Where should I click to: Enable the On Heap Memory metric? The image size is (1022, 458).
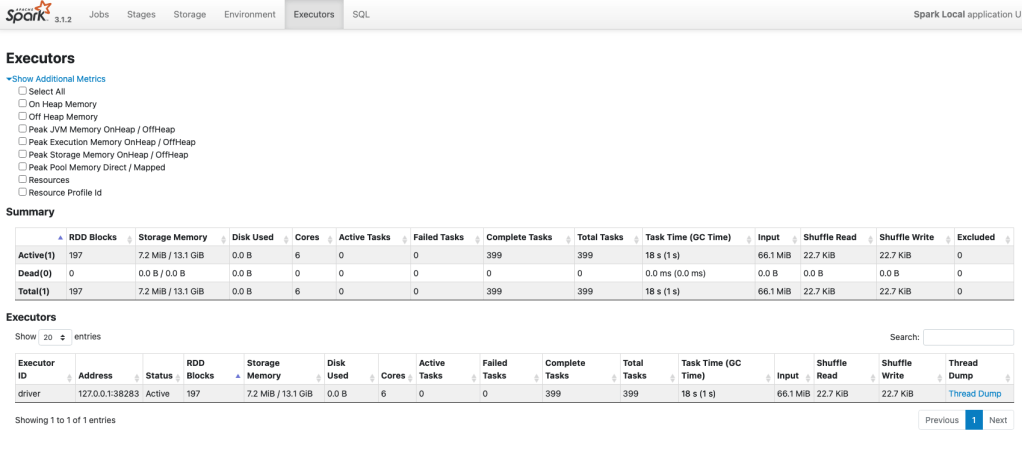[x=23, y=104]
